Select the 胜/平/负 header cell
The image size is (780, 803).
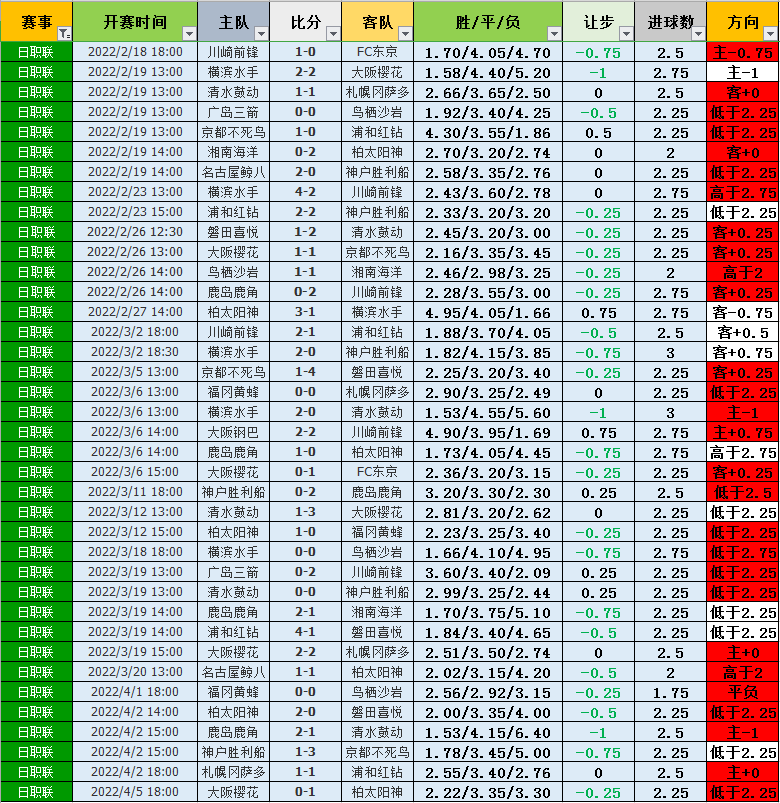tap(488, 22)
